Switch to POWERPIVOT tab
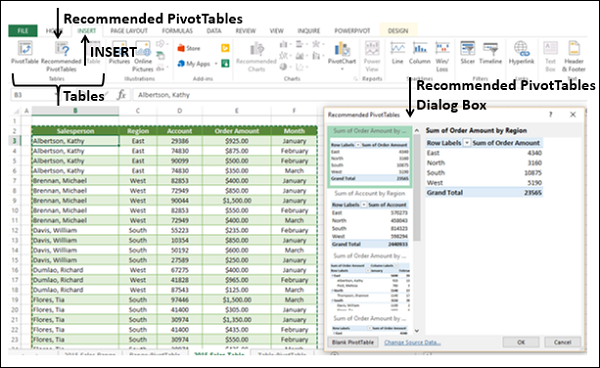The image size is (600, 368). point(352,31)
